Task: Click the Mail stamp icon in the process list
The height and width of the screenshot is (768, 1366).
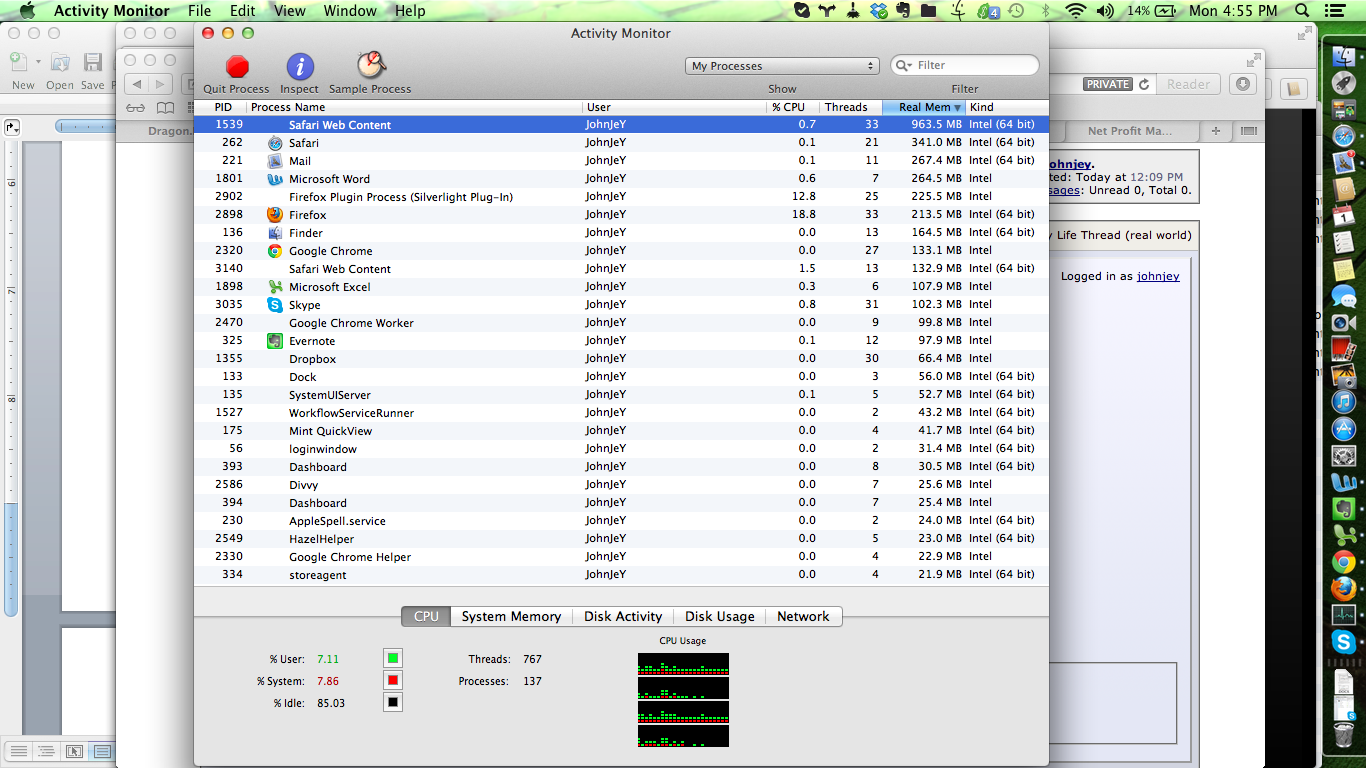Action: pyautogui.click(x=275, y=161)
